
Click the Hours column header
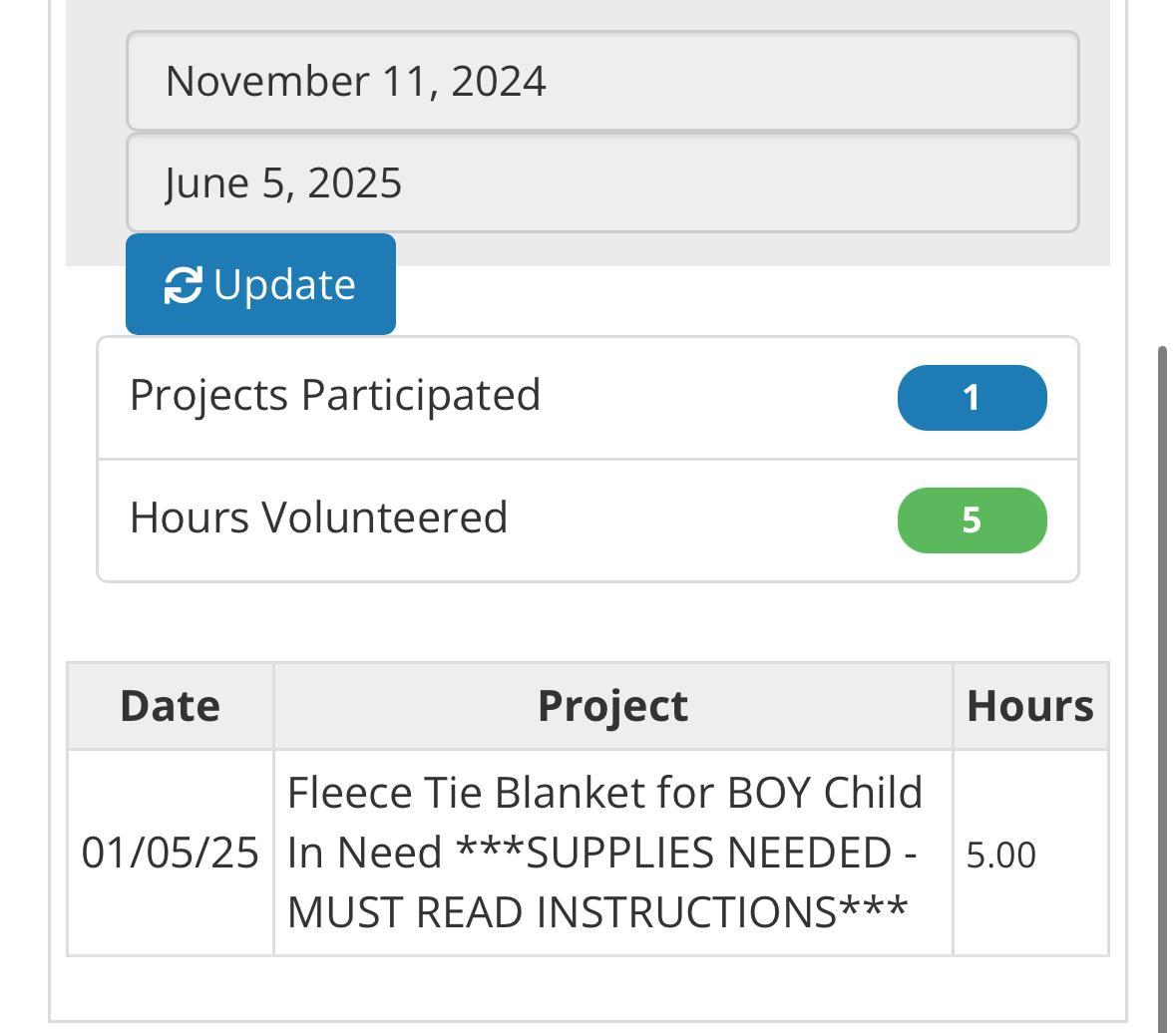pyautogui.click(x=1029, y=706)
